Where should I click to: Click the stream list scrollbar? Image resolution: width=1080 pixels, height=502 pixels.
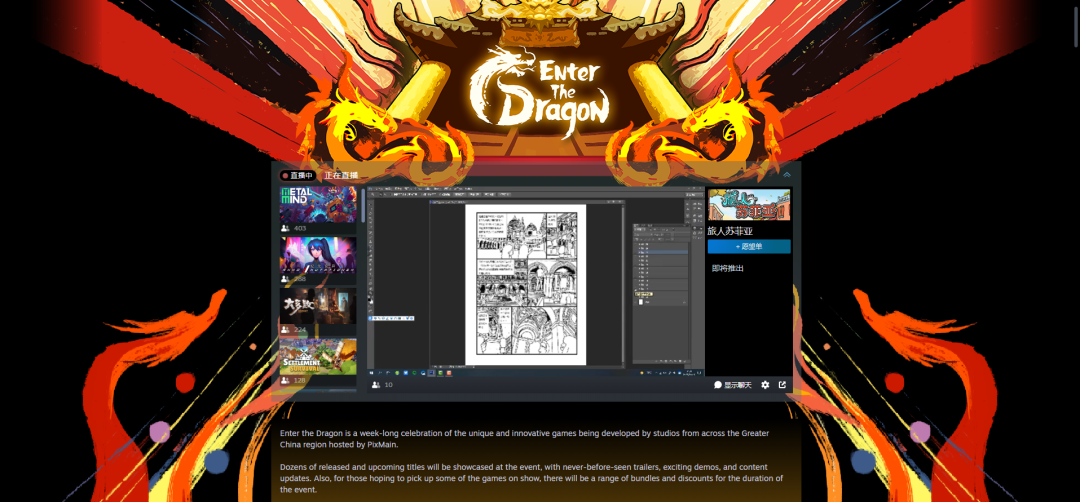[363, 205]
